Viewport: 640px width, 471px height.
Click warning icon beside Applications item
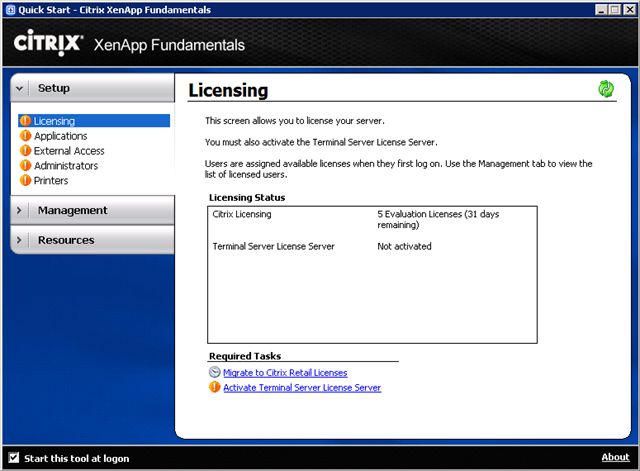(25, 136)
